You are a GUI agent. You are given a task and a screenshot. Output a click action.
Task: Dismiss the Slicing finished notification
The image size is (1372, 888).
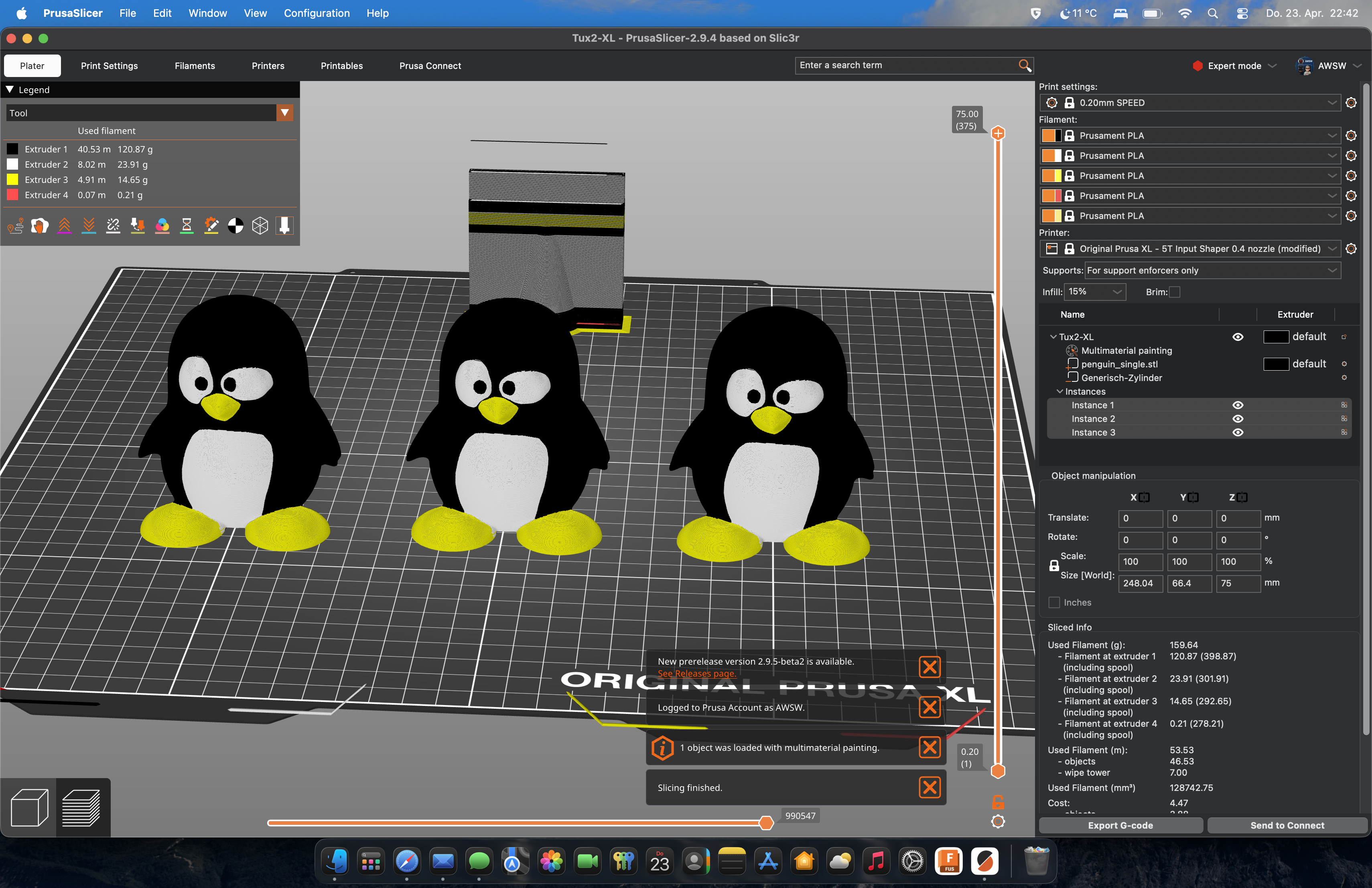click(x=929, y=788)
